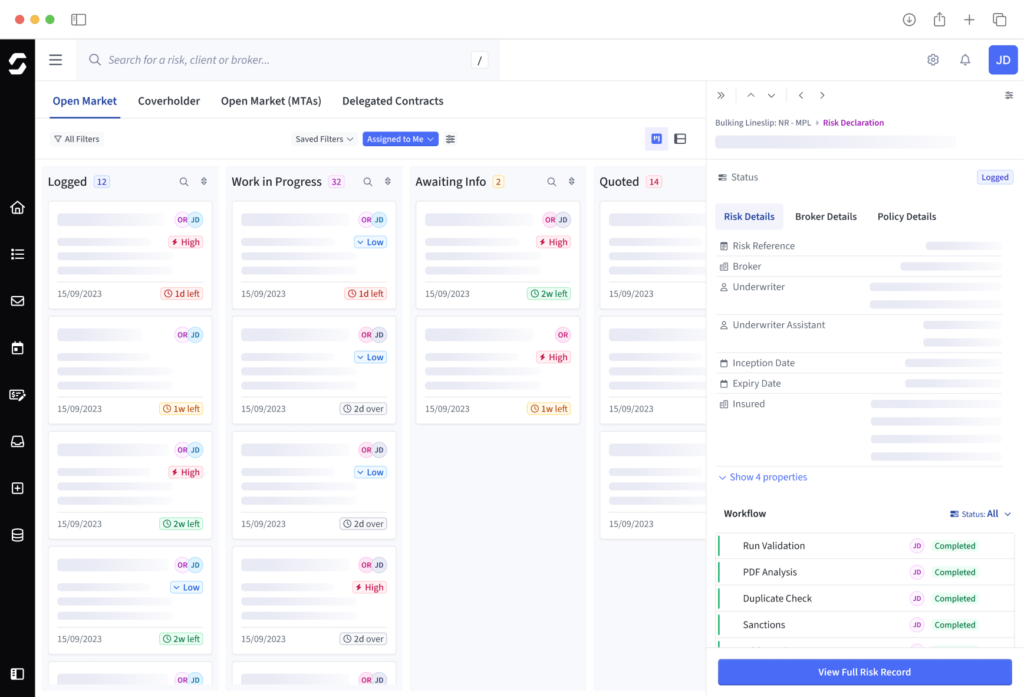Expand the Assigned to Me dropdown
Image resolution: width=1024 pixels, height=697 pixels.
(400, 139)
